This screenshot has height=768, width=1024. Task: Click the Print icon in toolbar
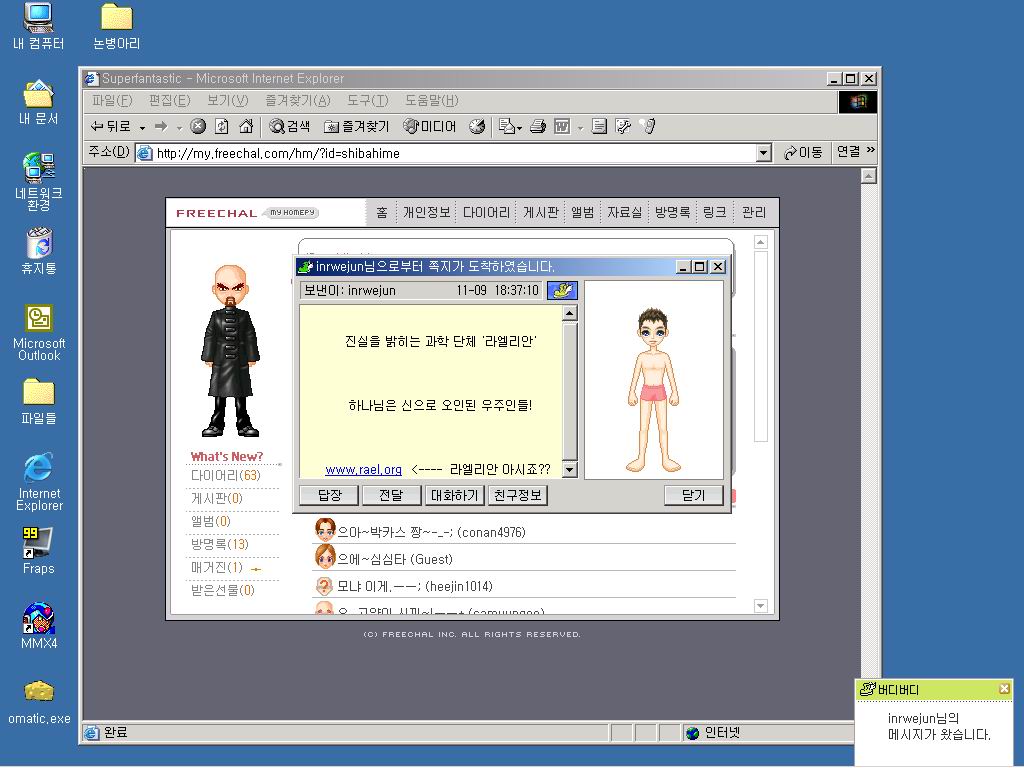538,126
